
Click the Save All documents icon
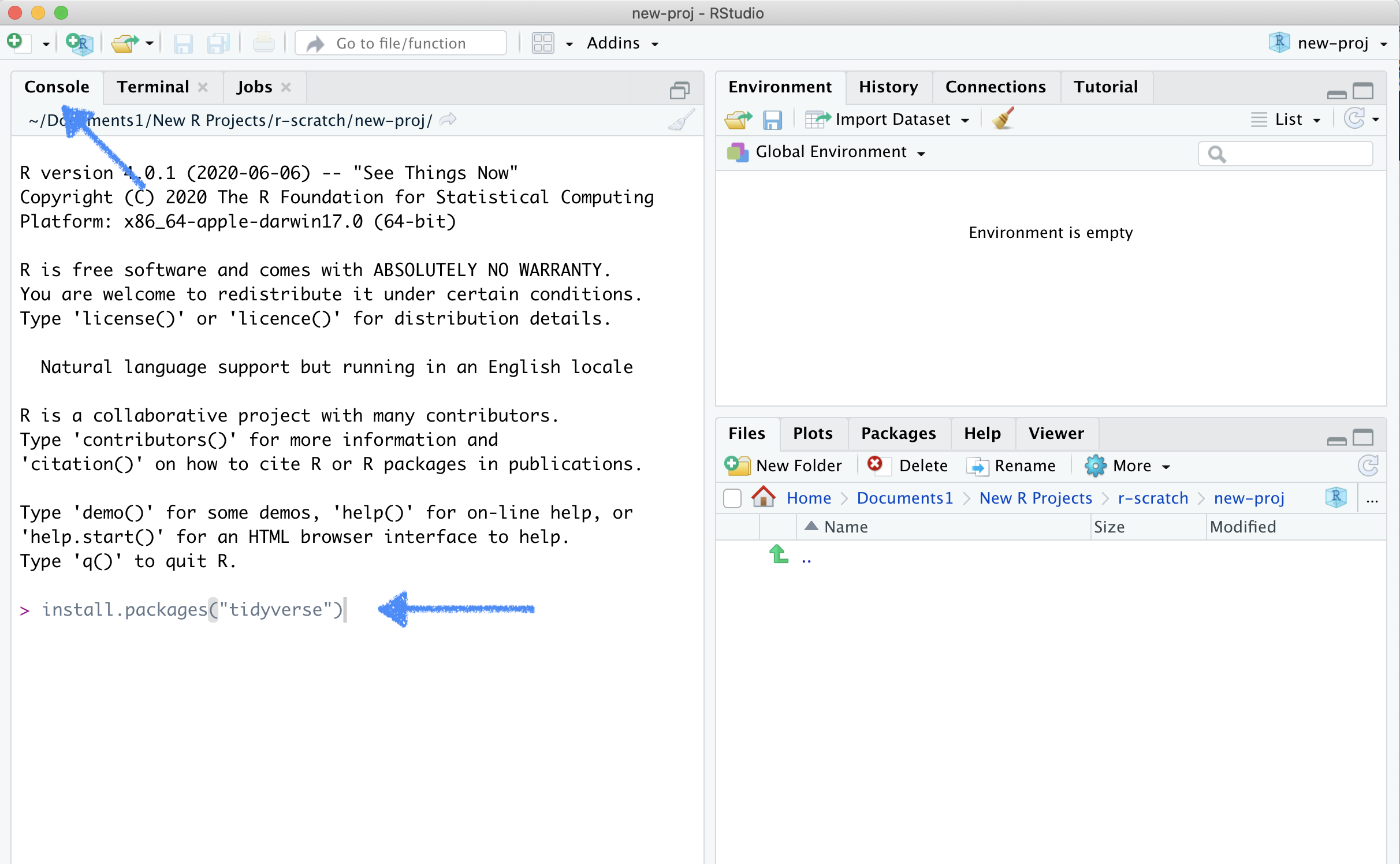click(218, 44)
